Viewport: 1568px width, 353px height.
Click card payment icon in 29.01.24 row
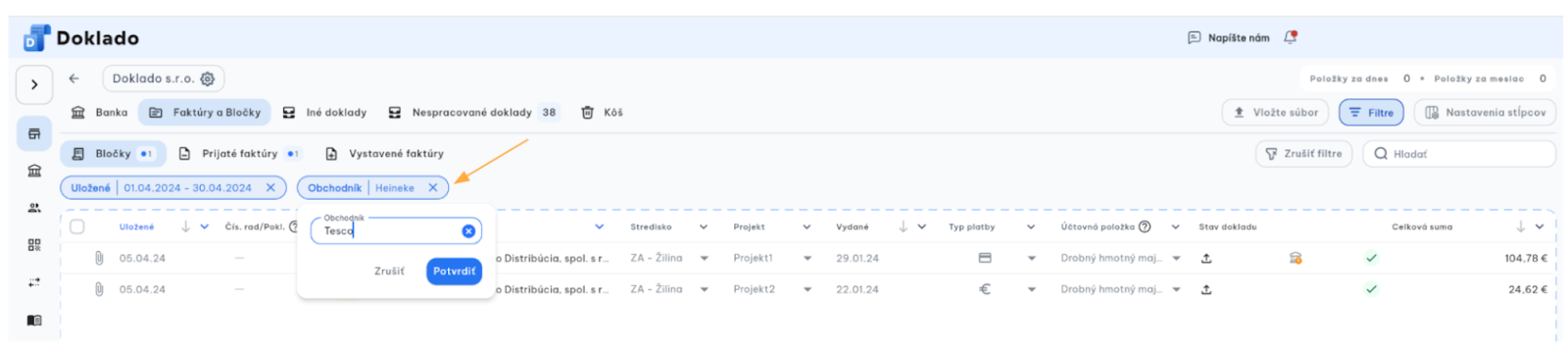point(985,258)
